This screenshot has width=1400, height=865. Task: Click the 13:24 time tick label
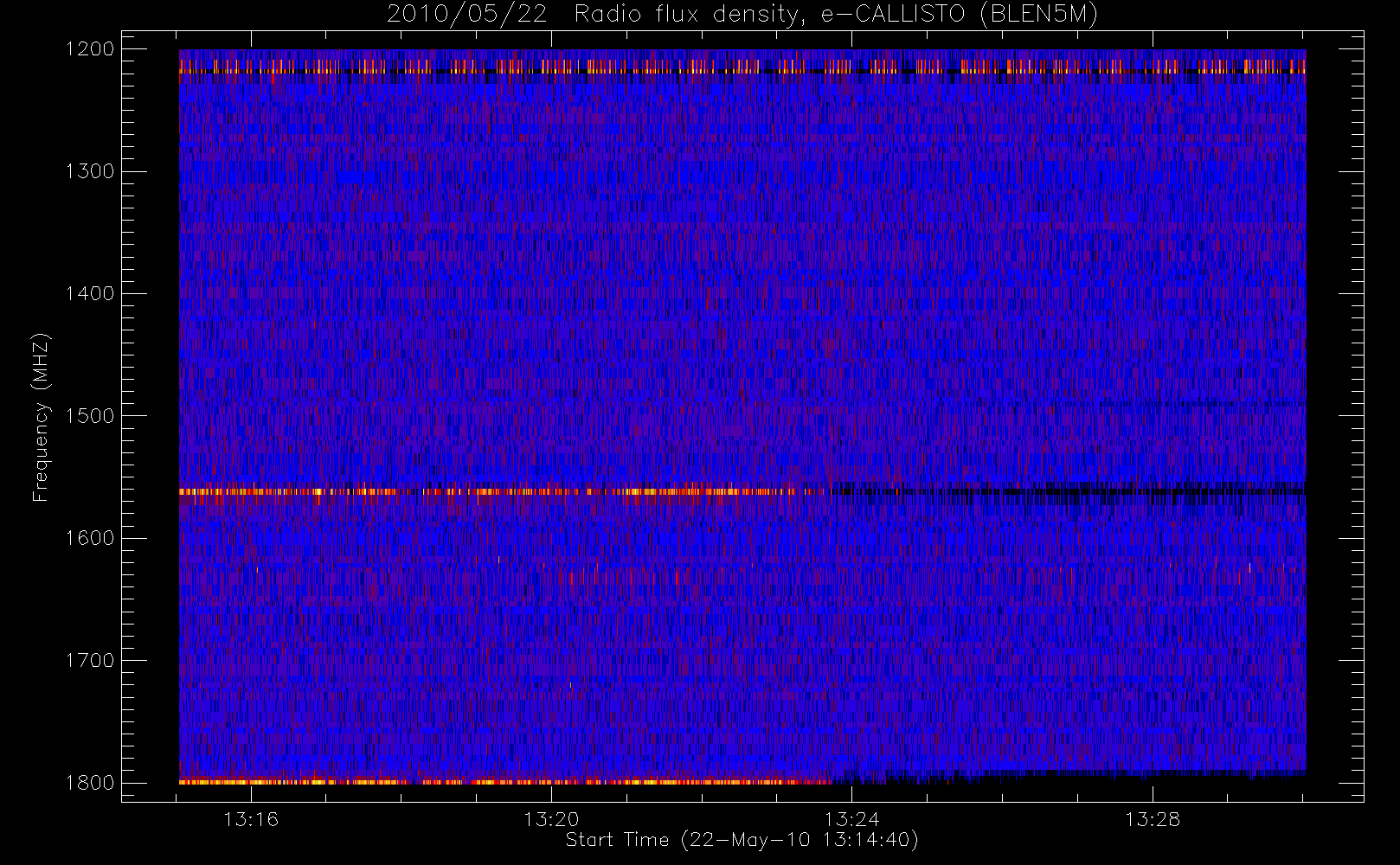851,819
